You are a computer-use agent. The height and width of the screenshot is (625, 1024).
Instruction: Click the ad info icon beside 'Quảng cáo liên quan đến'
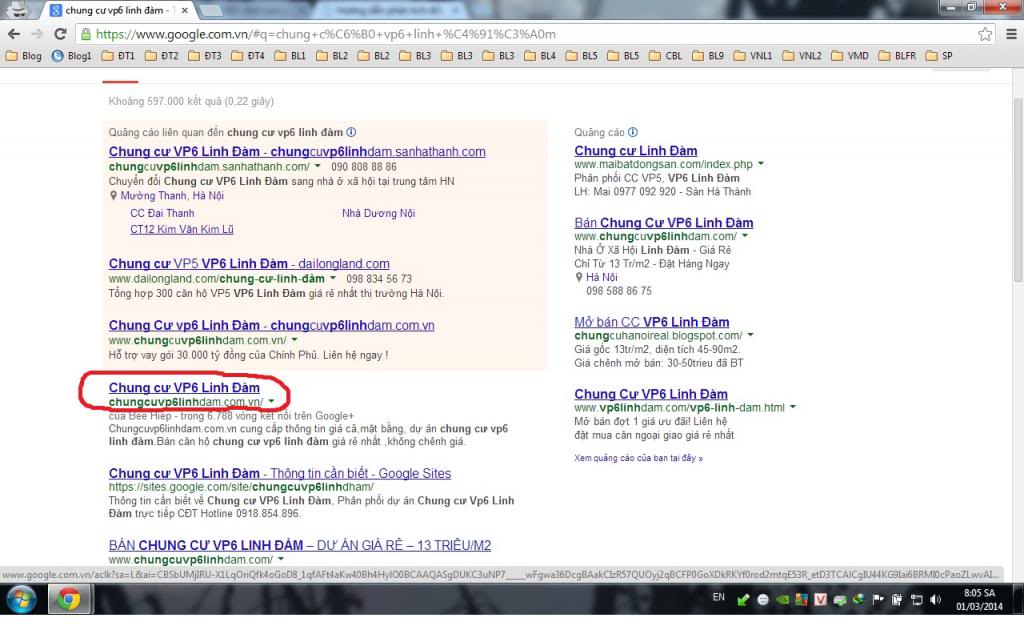pos(351,132)
